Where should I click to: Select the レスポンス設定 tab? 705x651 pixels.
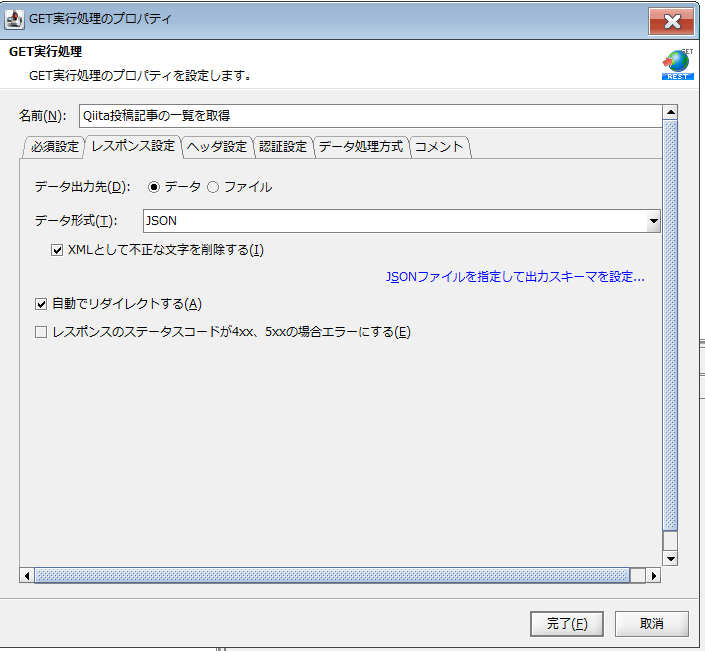point(133,146)
